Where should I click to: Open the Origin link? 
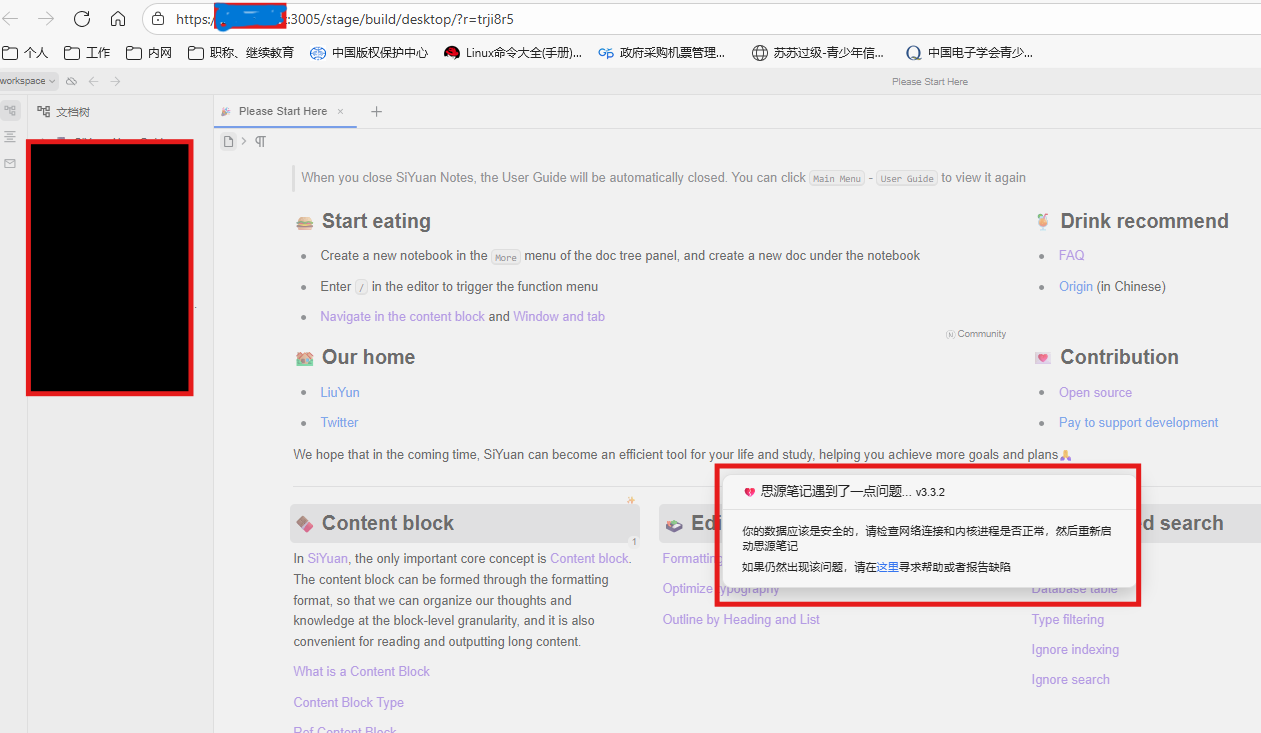coord(1076,286)
